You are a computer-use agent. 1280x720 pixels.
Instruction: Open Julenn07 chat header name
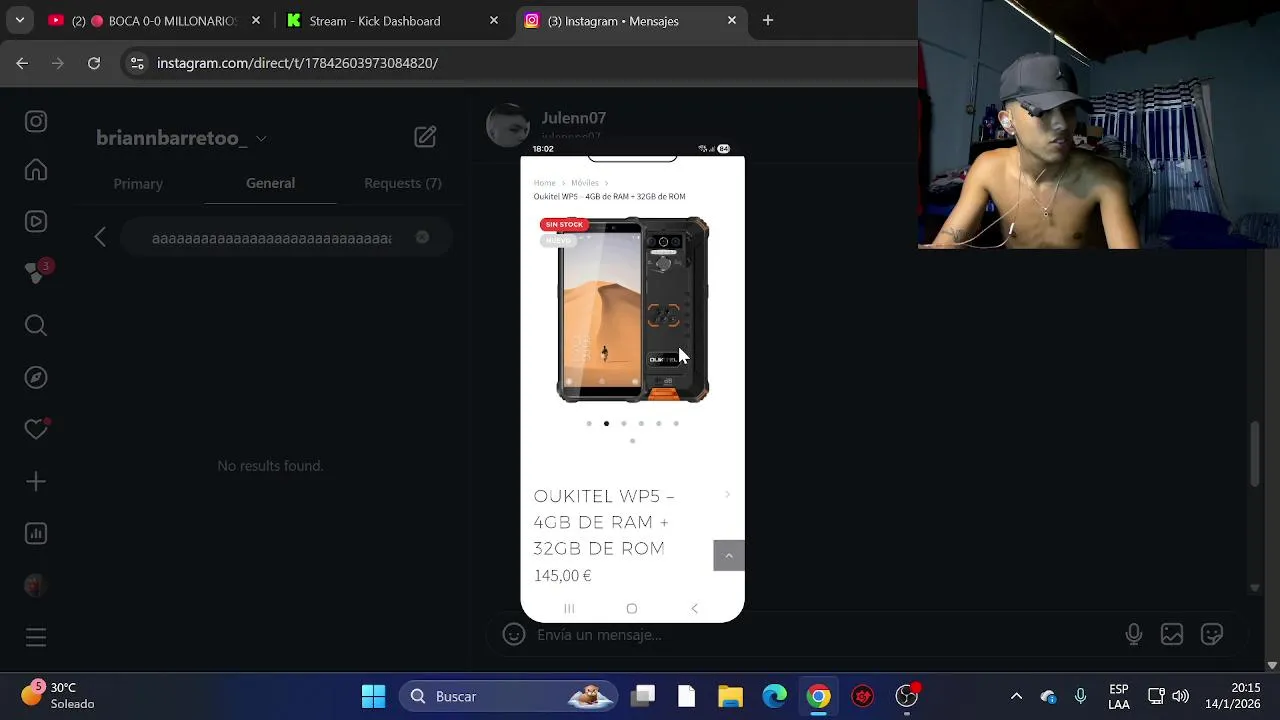point(573,118)
